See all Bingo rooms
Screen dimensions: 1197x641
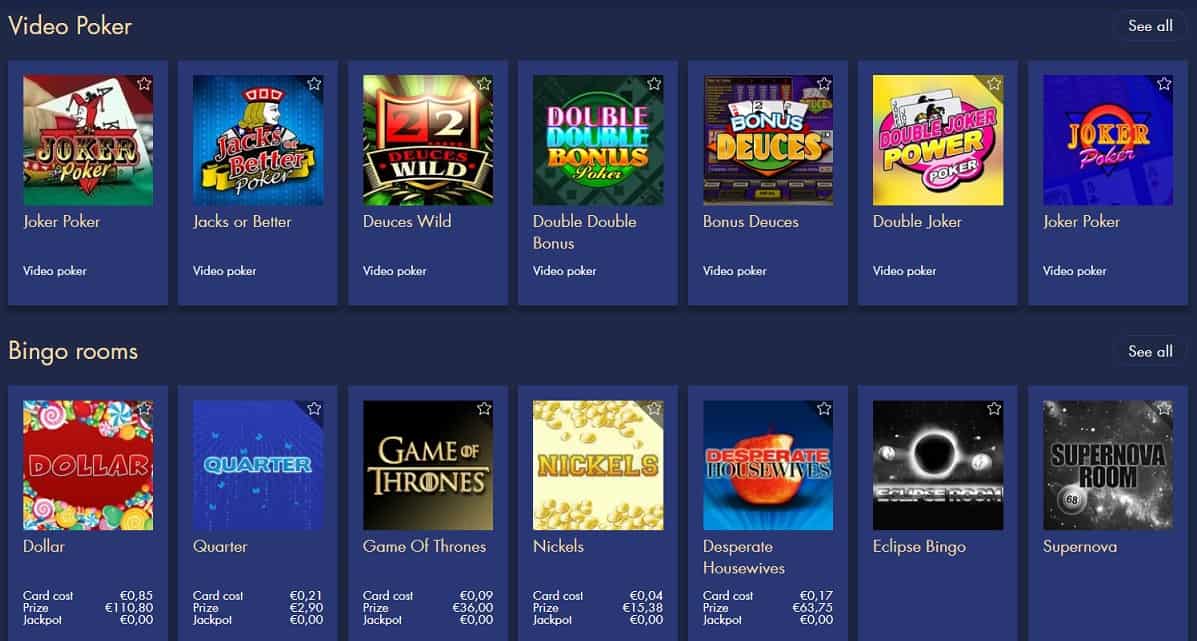point(1150,352)
